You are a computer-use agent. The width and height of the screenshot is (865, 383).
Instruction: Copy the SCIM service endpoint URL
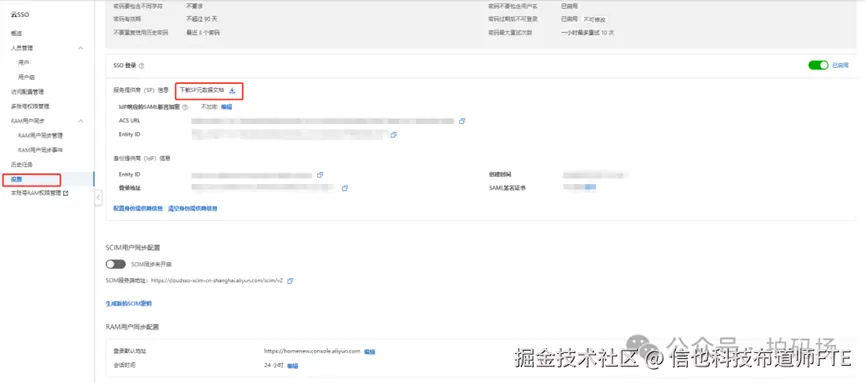point(290,280)
